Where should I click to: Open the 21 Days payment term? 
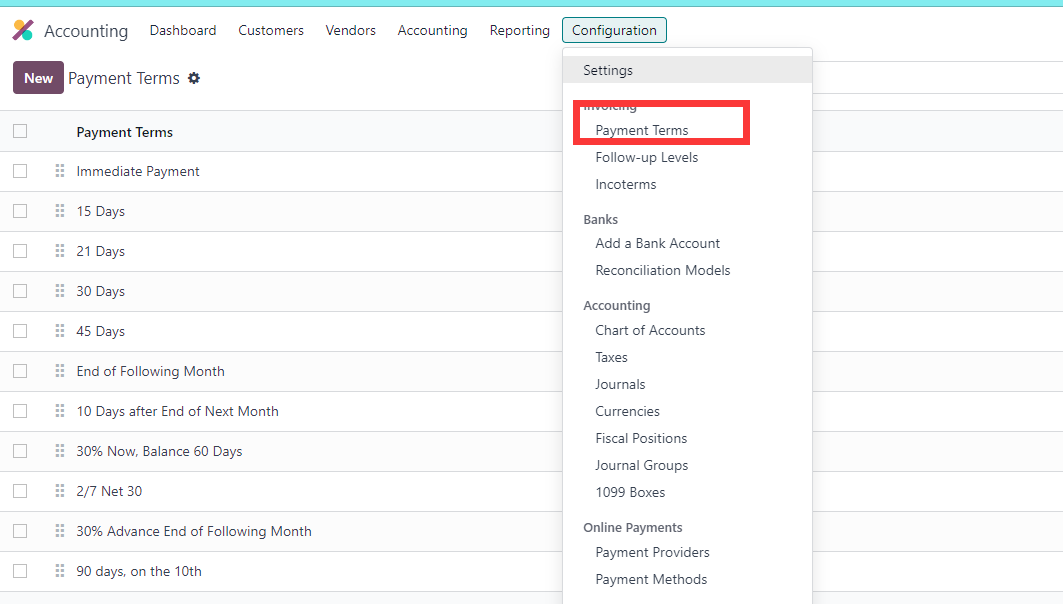[100, 251]
